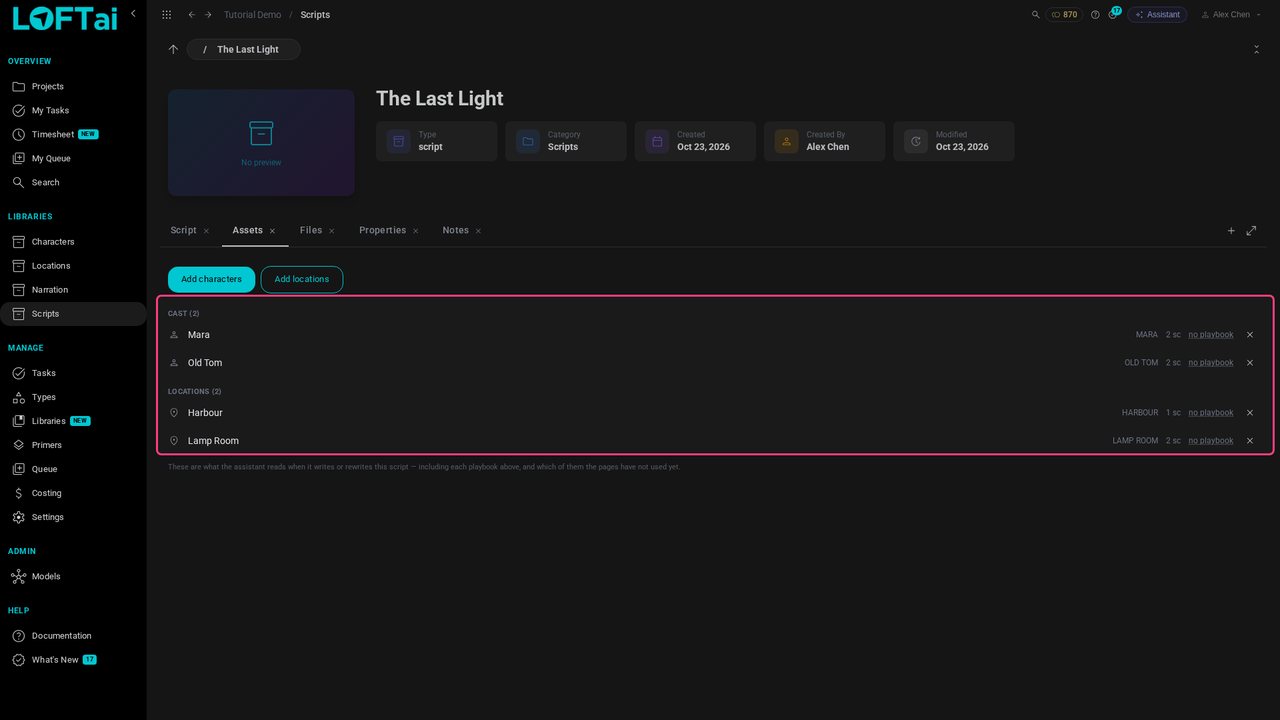The height and width of the screenshot is (720, 1280).
Task: Open the help question mark icon
Action: tap(1095, 15)
